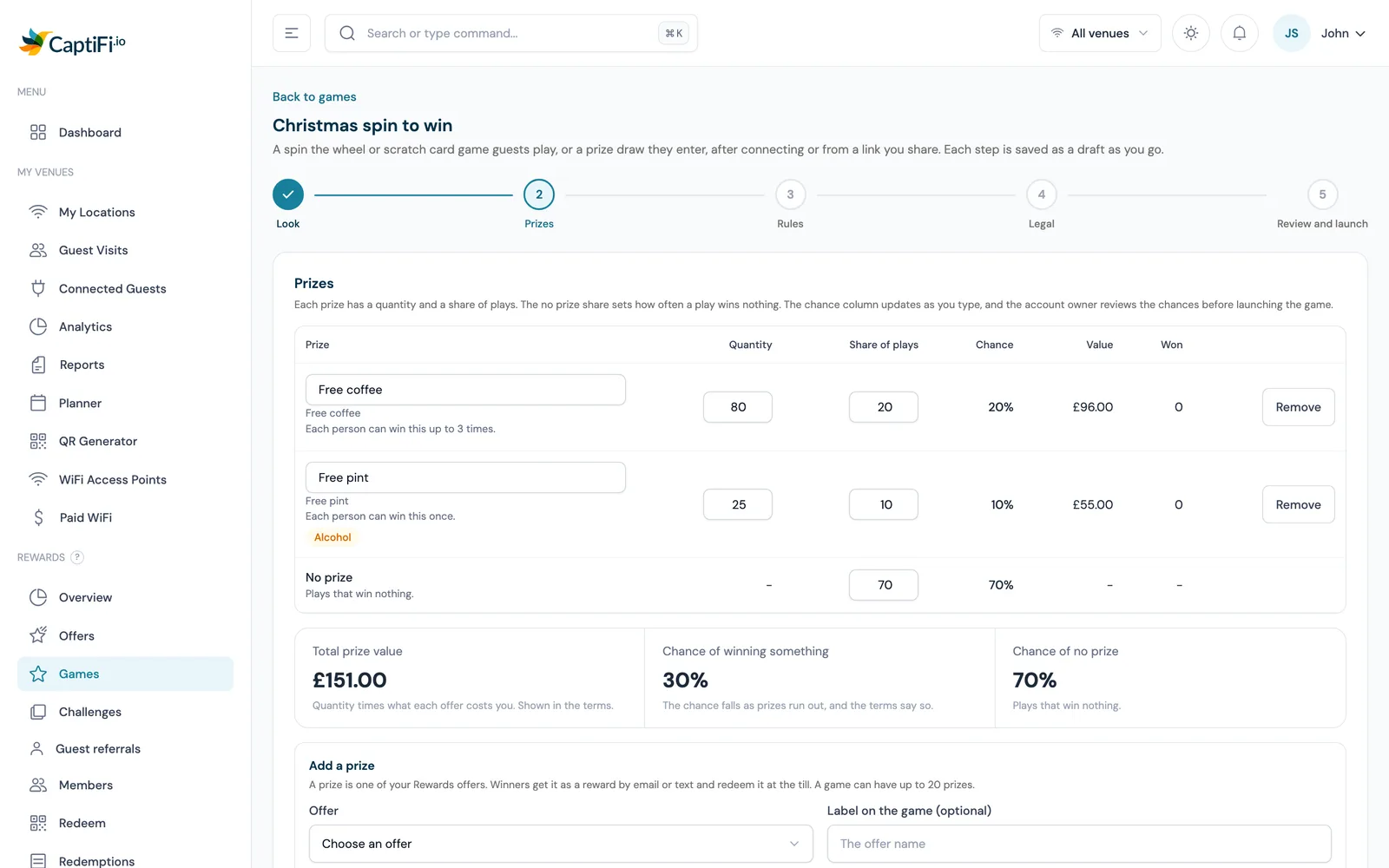Edit Free pint quantity field 25
This screenshot has height=868, width=1389.
click(x=738, y=504)
